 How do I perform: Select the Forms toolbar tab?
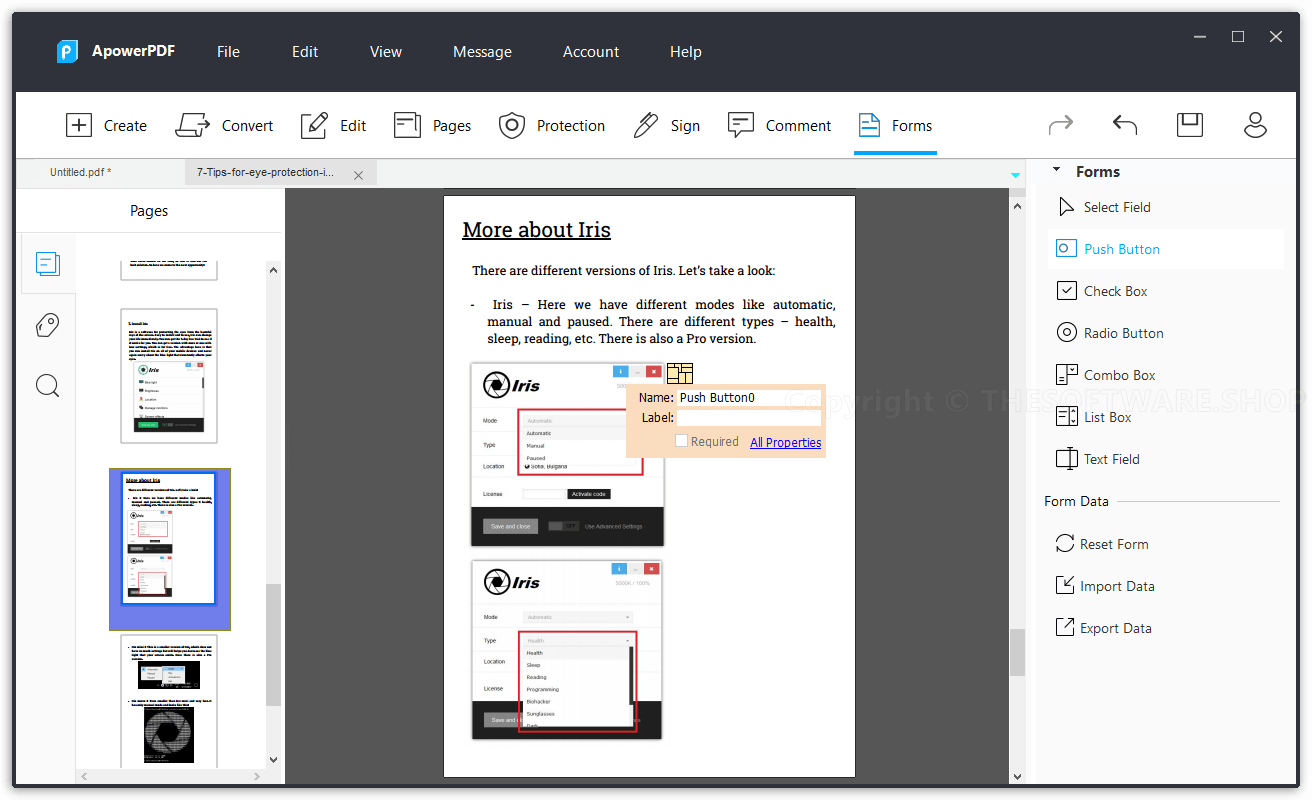coord(895,125)
